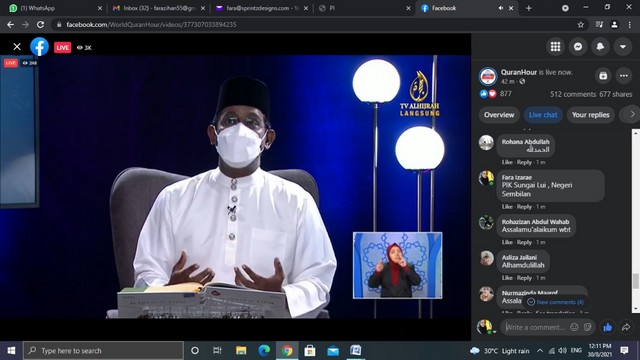This screenshot has height=360, width=640.
Task: Save the video using the bookmark icon
Action: [603, 76]
